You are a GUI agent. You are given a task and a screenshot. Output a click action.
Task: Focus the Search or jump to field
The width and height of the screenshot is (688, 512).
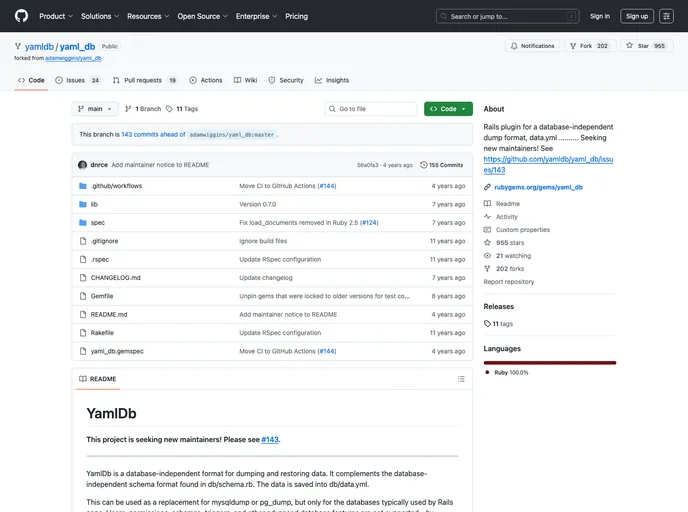[507, 16]
